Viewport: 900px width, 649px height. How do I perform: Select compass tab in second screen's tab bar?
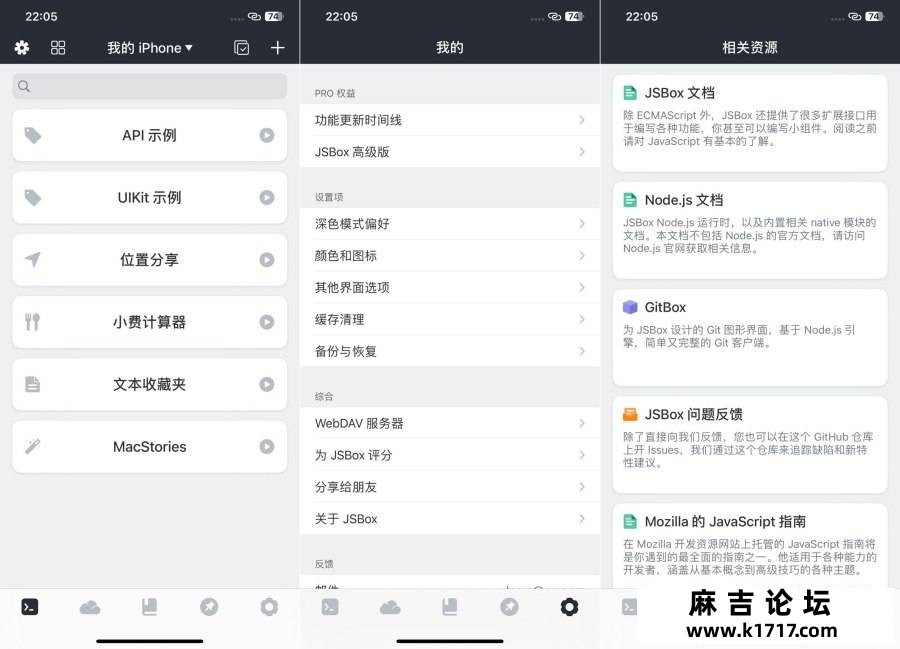click(x=509, y=607)
